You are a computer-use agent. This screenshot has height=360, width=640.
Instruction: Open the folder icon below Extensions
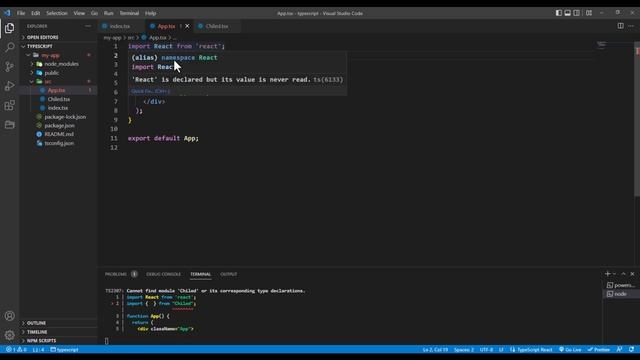[x=9, y=124]
